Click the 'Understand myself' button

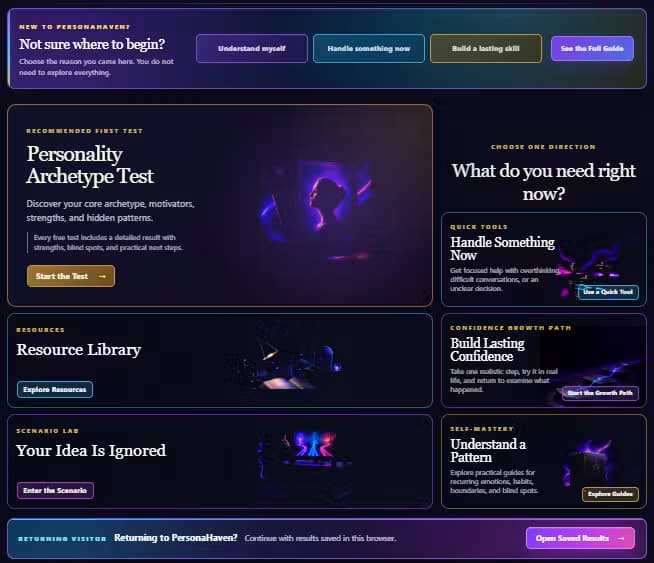252,48
